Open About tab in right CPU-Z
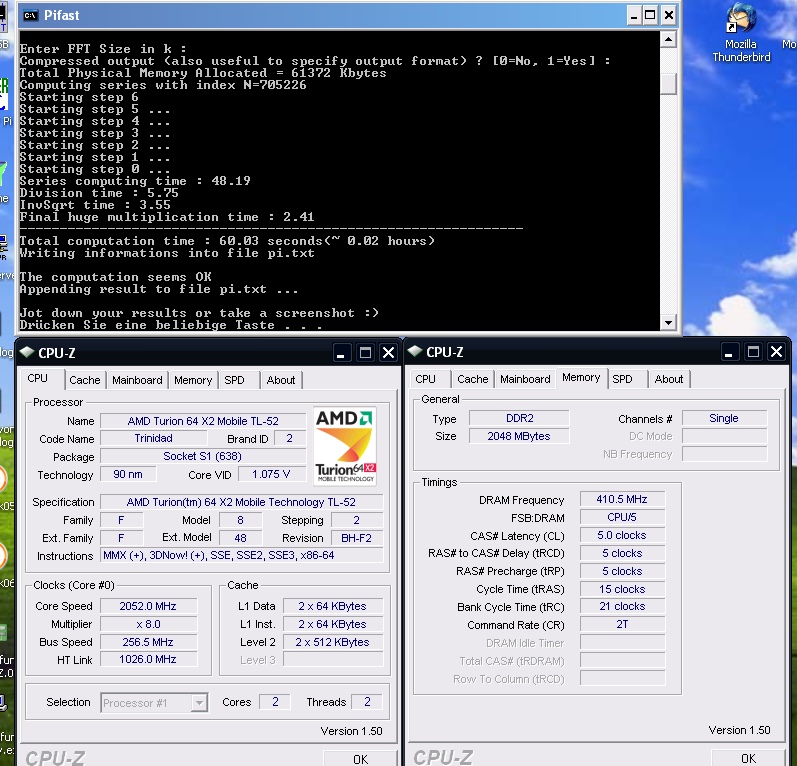The width and height of the screenshot is (797, 766). (x=669, y=379)
